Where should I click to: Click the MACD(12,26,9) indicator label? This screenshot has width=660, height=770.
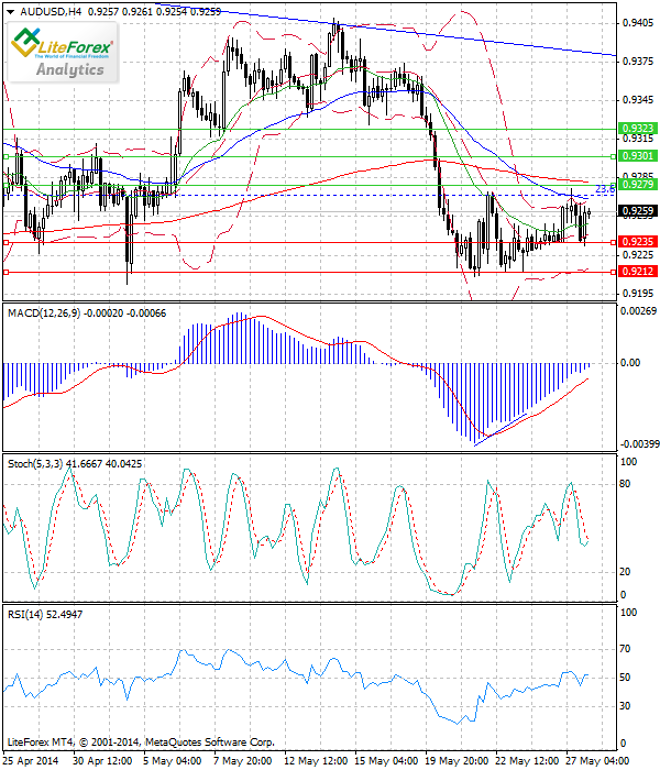click(87, 313)
